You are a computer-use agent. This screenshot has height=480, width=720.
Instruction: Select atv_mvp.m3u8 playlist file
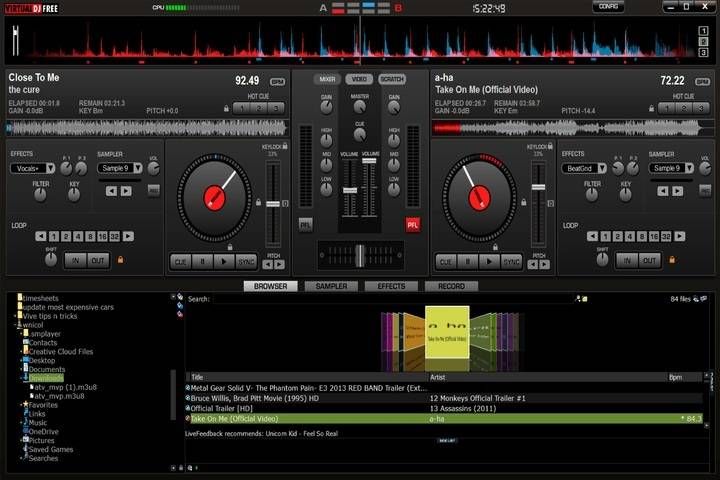(x=59, y=396)
